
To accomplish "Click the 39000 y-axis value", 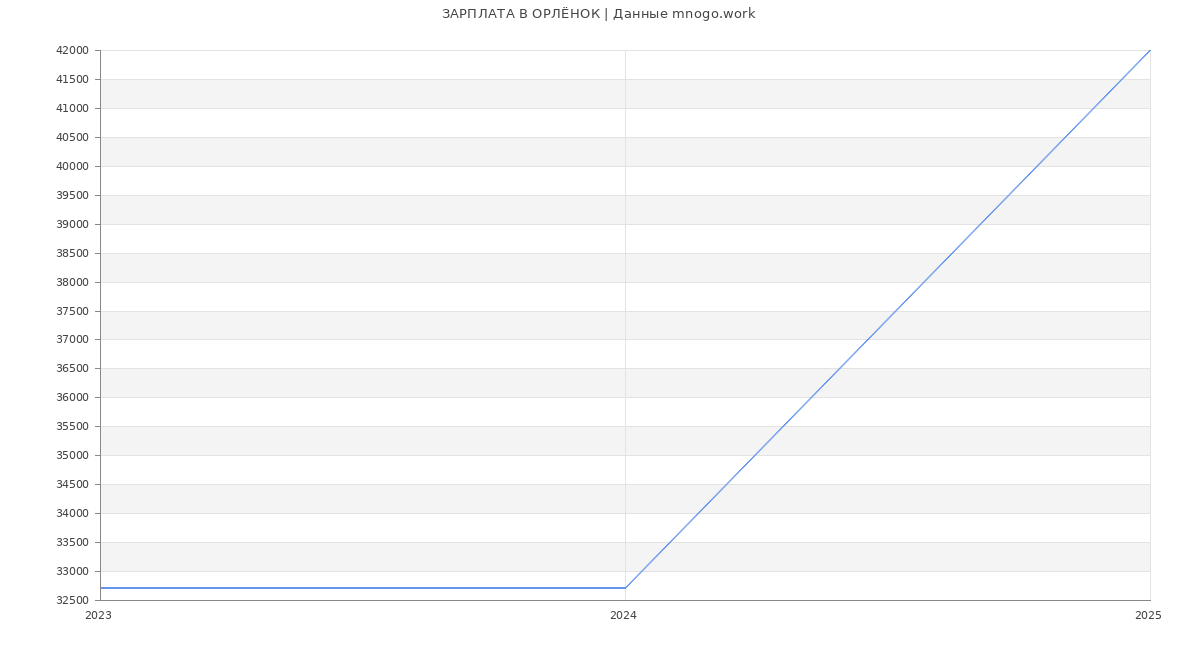I will [72, 225].
